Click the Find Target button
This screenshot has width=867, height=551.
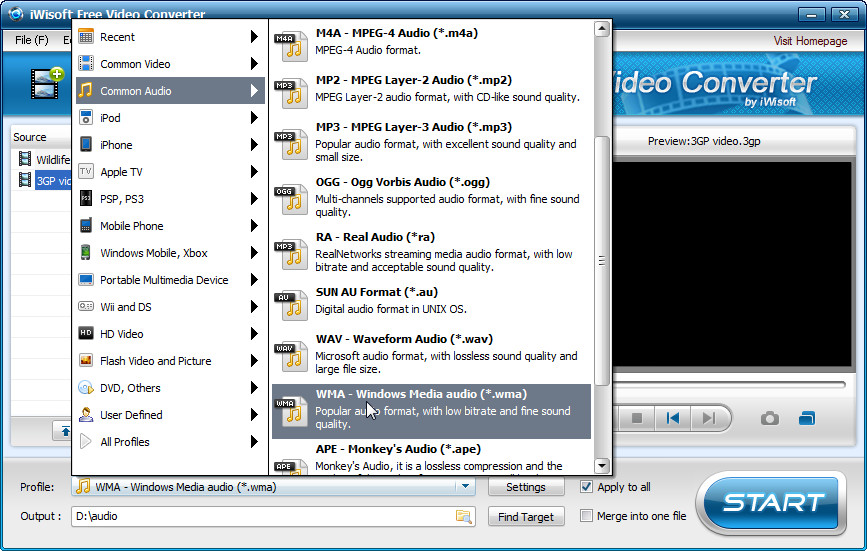coord(526,517)
